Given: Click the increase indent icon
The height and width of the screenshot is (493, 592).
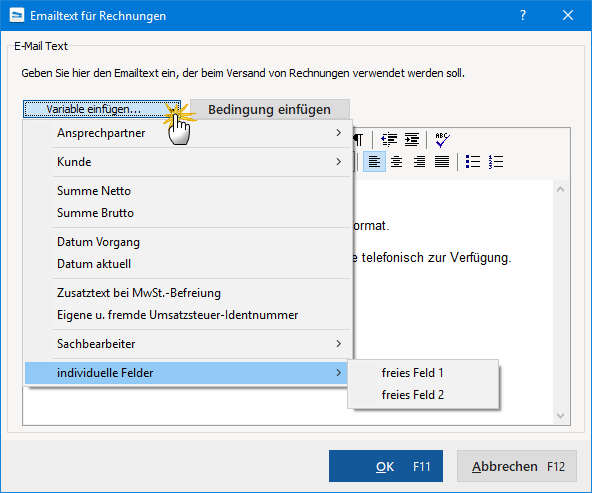Looking at the screenshot, I should [x=412, y=140].
